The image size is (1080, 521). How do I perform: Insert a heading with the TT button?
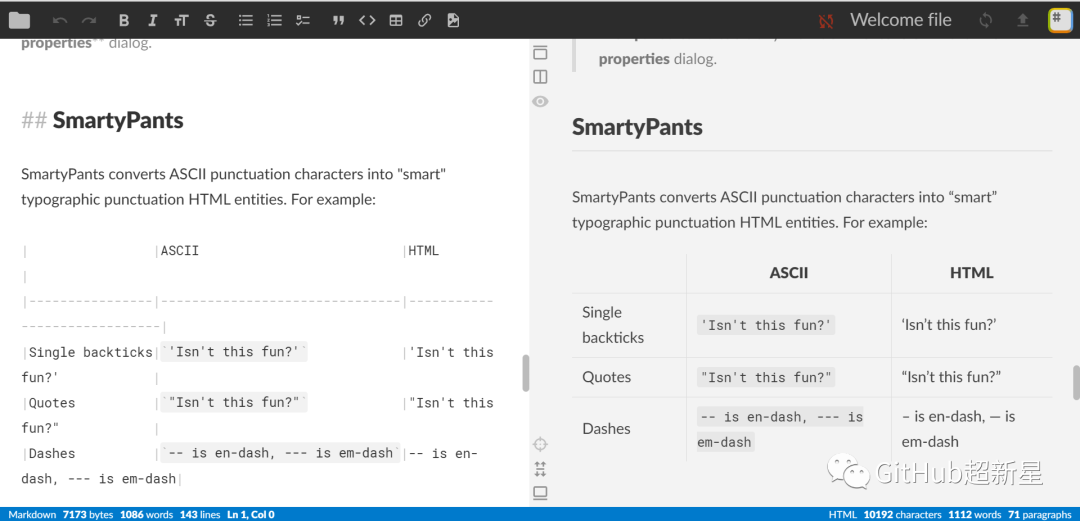click(181, 21)
